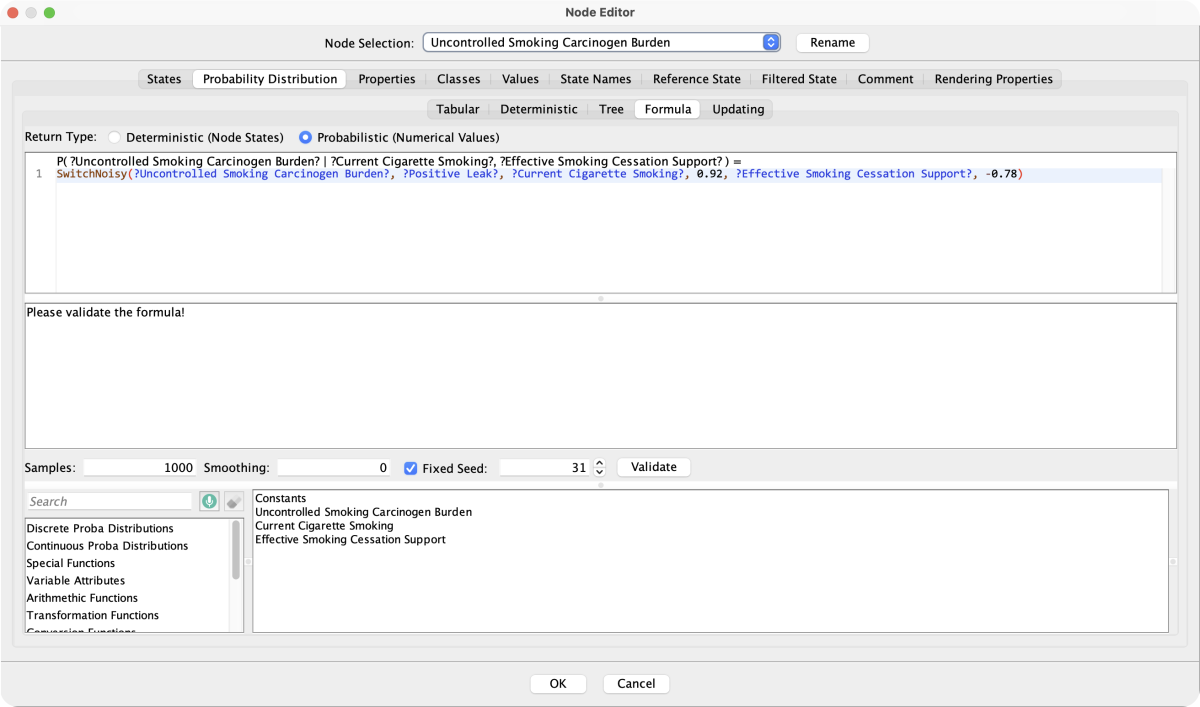
Task: Click the Cancel button
Action: click(x=636, y=684)
